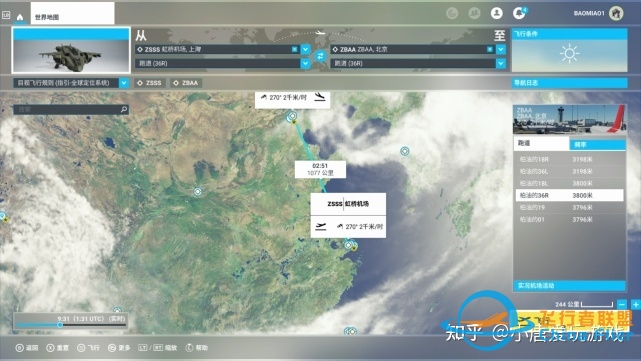Image resolution: width=641 pixels, height=361 pixels.
Task: Open the notifications bell icon
Action: click(x=519, y=13)
